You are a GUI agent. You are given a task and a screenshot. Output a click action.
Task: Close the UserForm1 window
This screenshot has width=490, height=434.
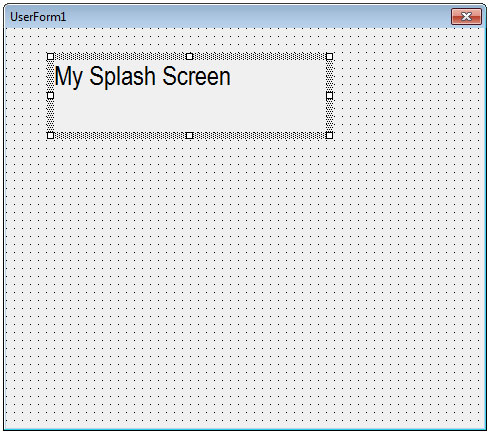466,17
